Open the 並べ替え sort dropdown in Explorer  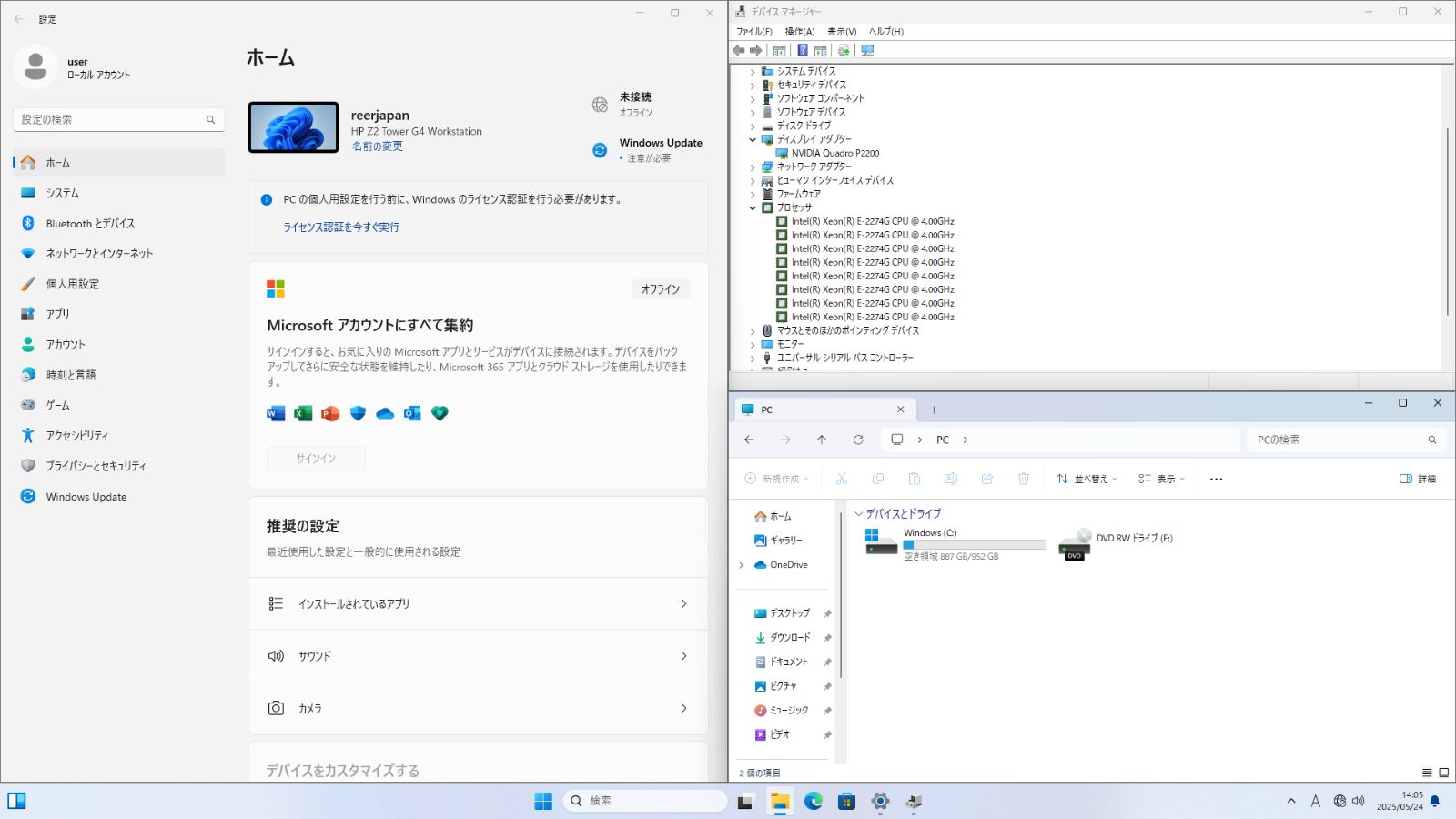coord(1087,479)
